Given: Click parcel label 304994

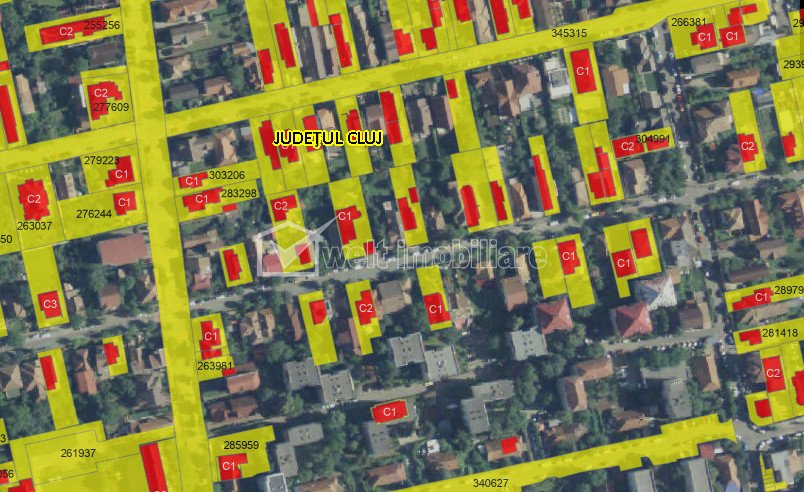Looking at the screenshot, I should click(x=652, y=138).
